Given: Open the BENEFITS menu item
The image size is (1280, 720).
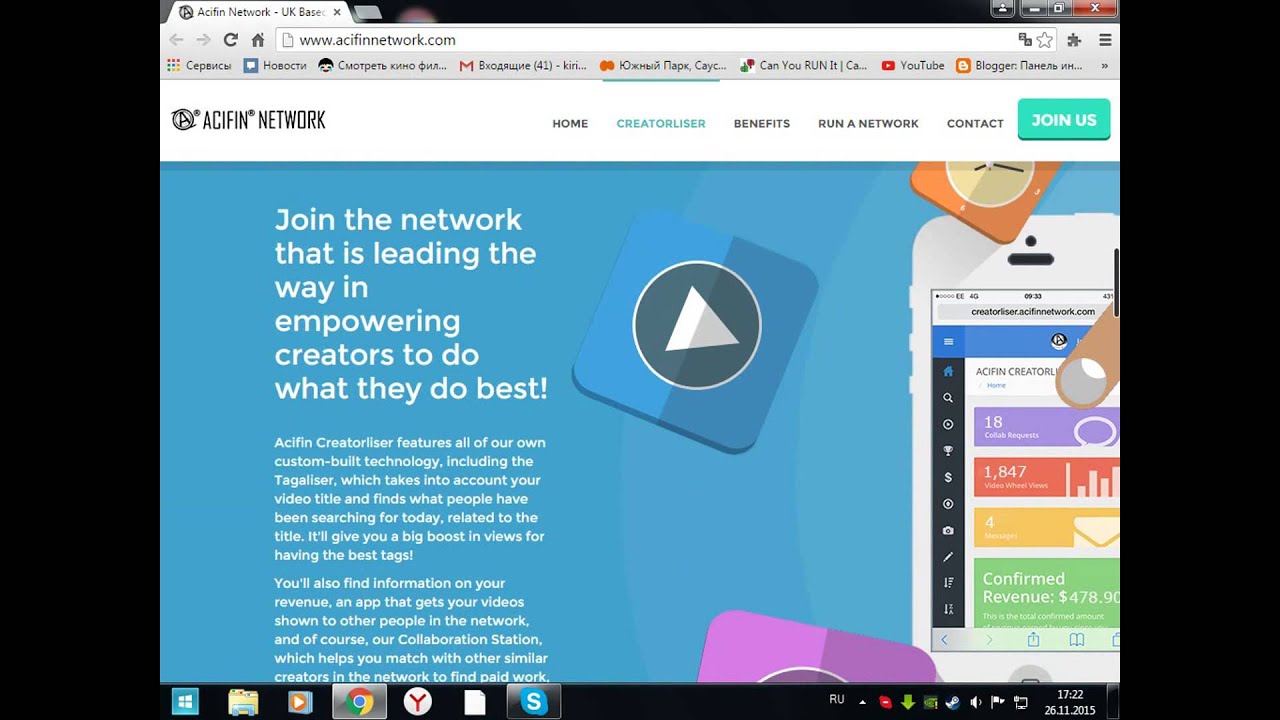Looking at the screenshot, I should pos(762,124).
